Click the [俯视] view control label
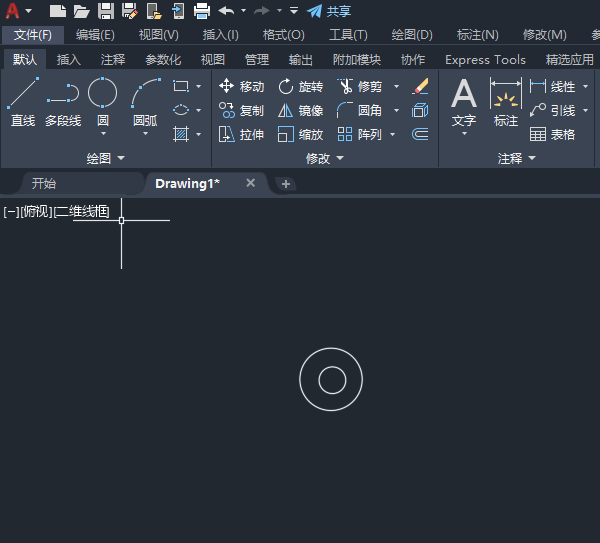The width and height of the screenshot is (600, 543). [x=36, y=211]
